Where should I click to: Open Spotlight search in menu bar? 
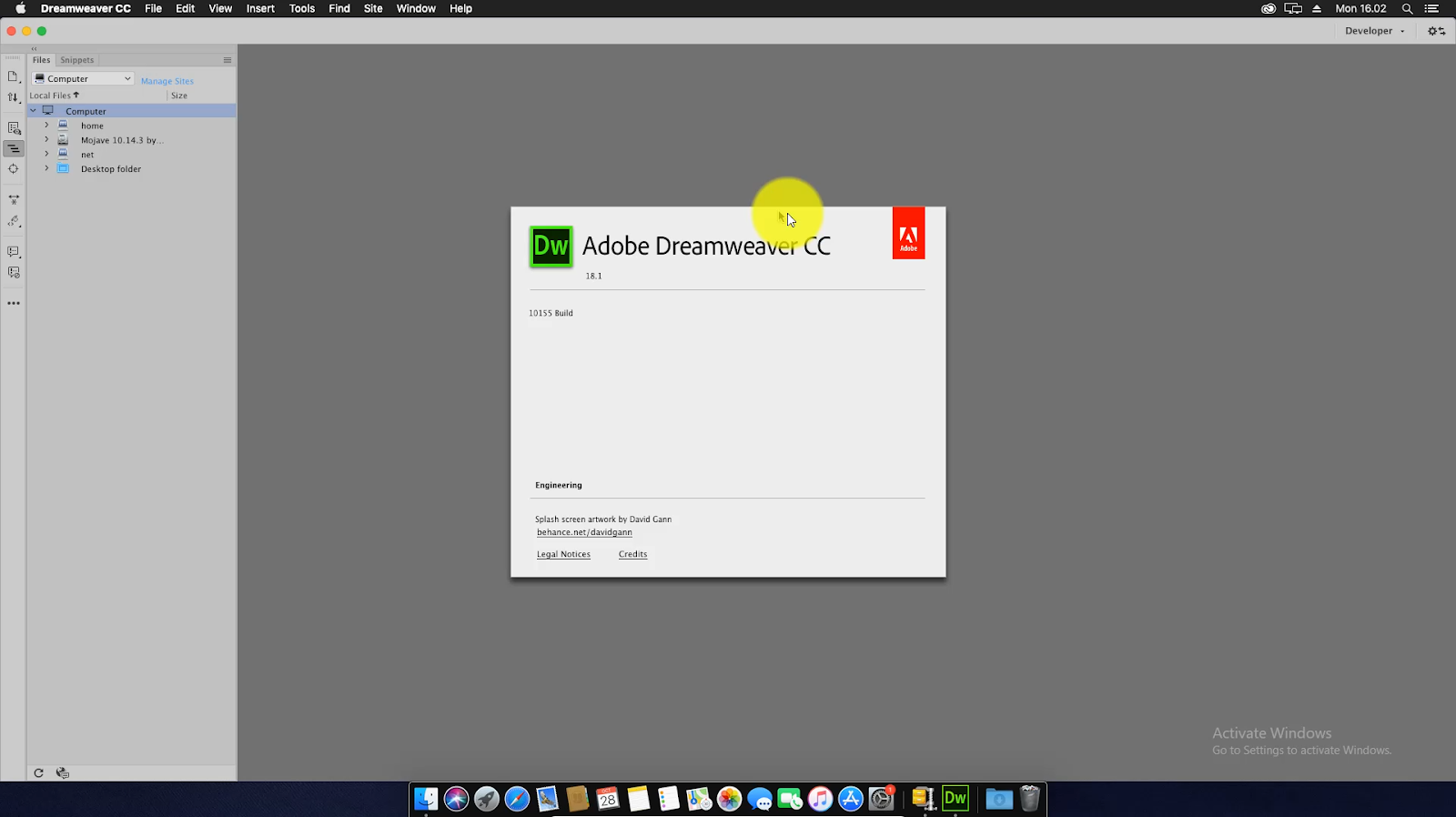1407,8
